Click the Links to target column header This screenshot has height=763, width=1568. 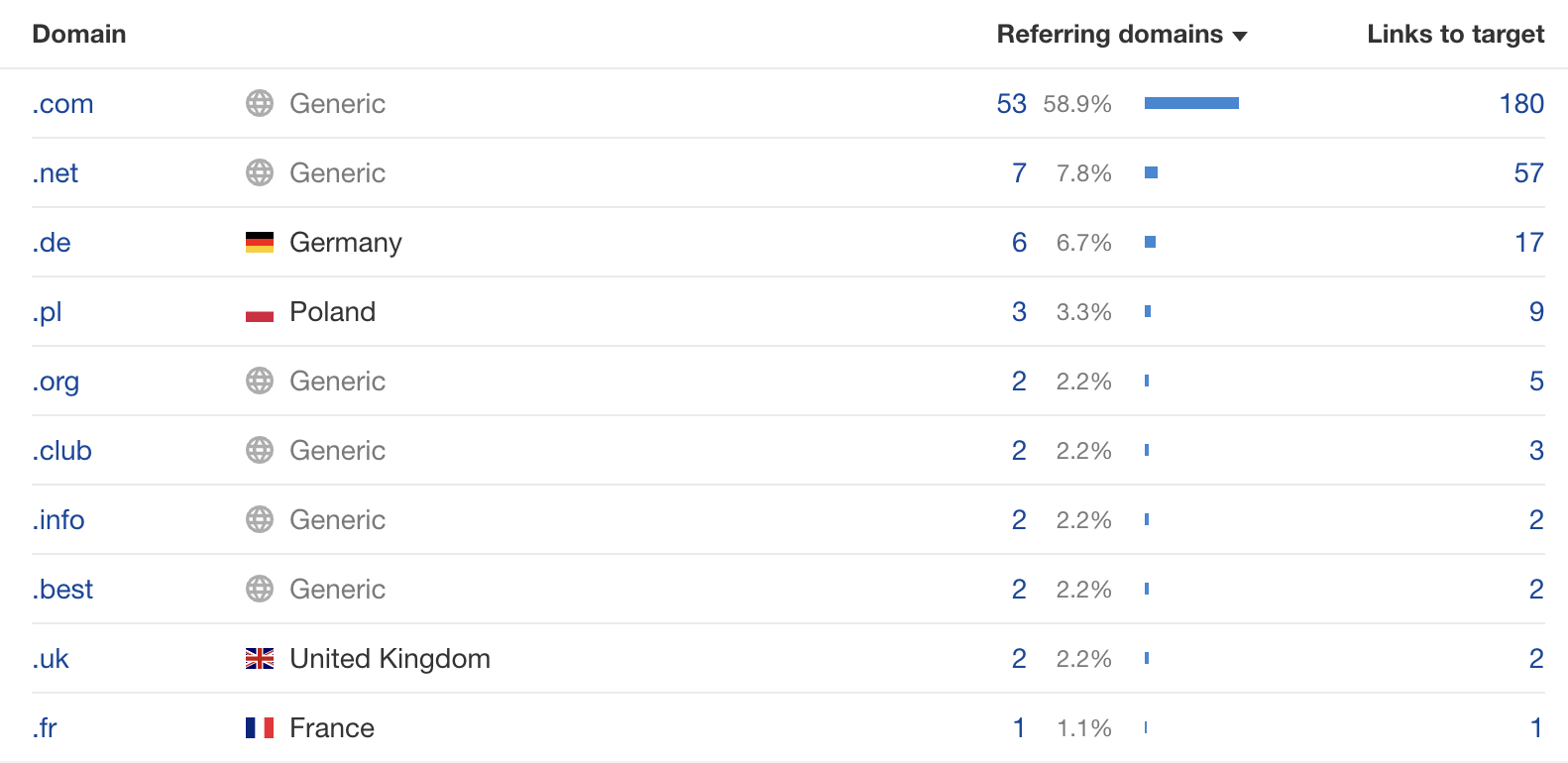click(1456, 34)
